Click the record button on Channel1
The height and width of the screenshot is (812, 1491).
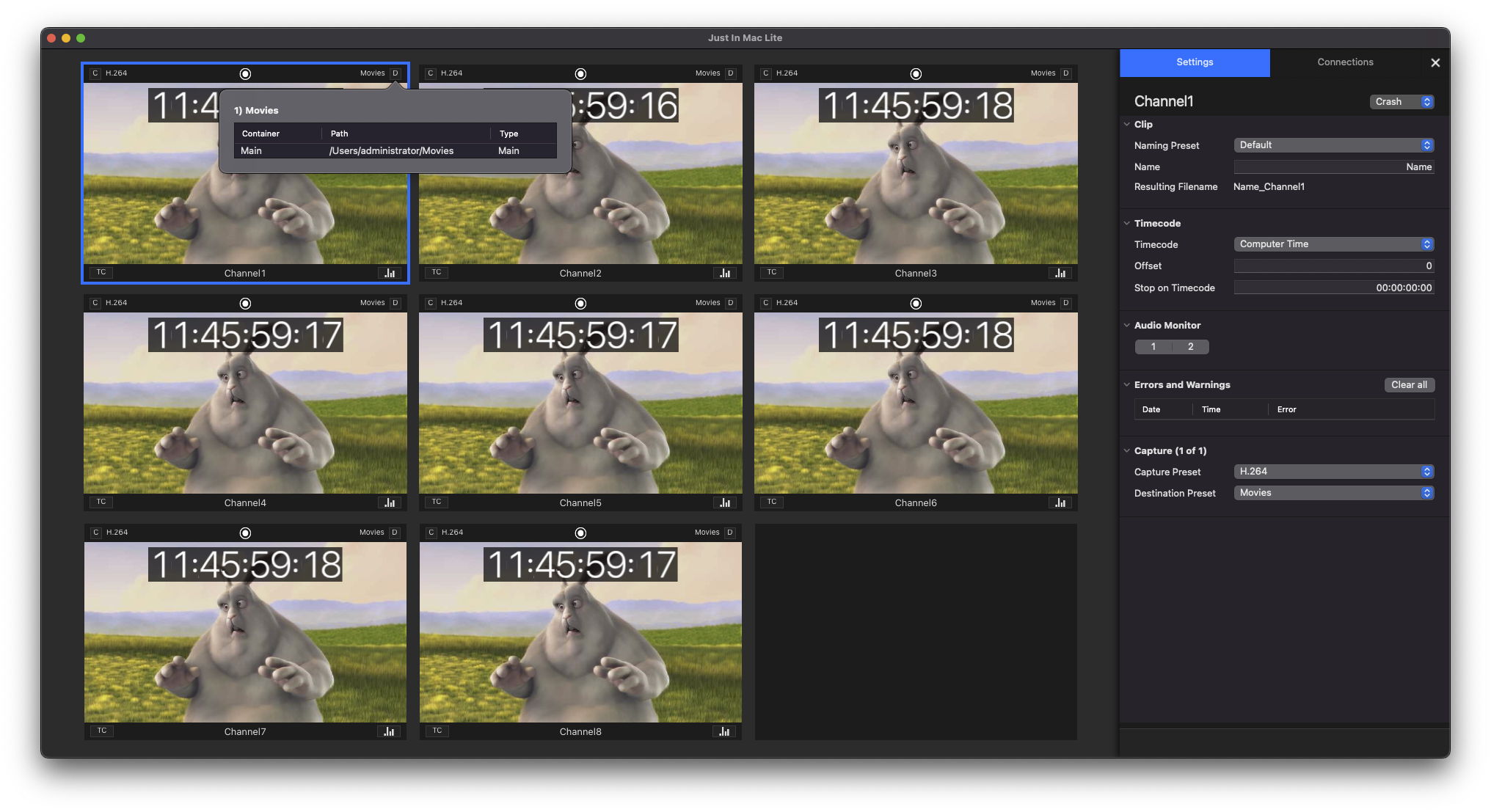246,73
